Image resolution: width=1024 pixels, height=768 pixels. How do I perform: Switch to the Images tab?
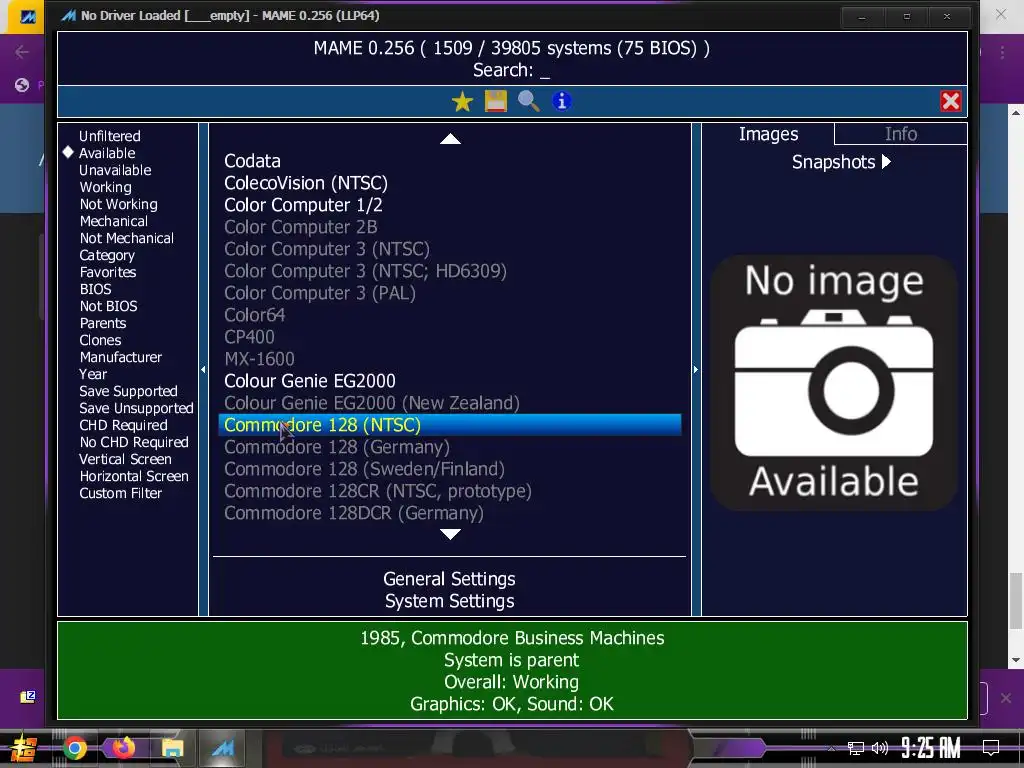click(769, 134)
